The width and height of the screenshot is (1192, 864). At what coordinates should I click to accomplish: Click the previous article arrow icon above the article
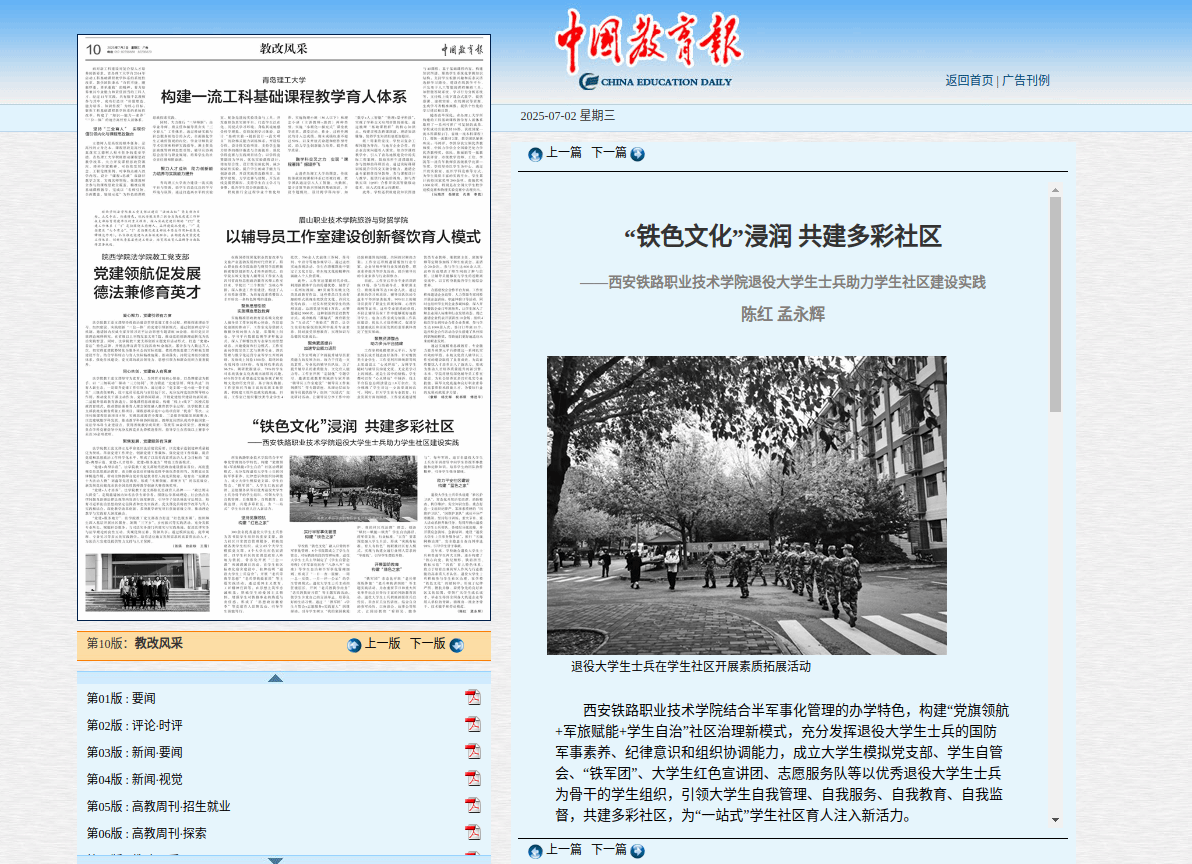[x=535, y=154]
